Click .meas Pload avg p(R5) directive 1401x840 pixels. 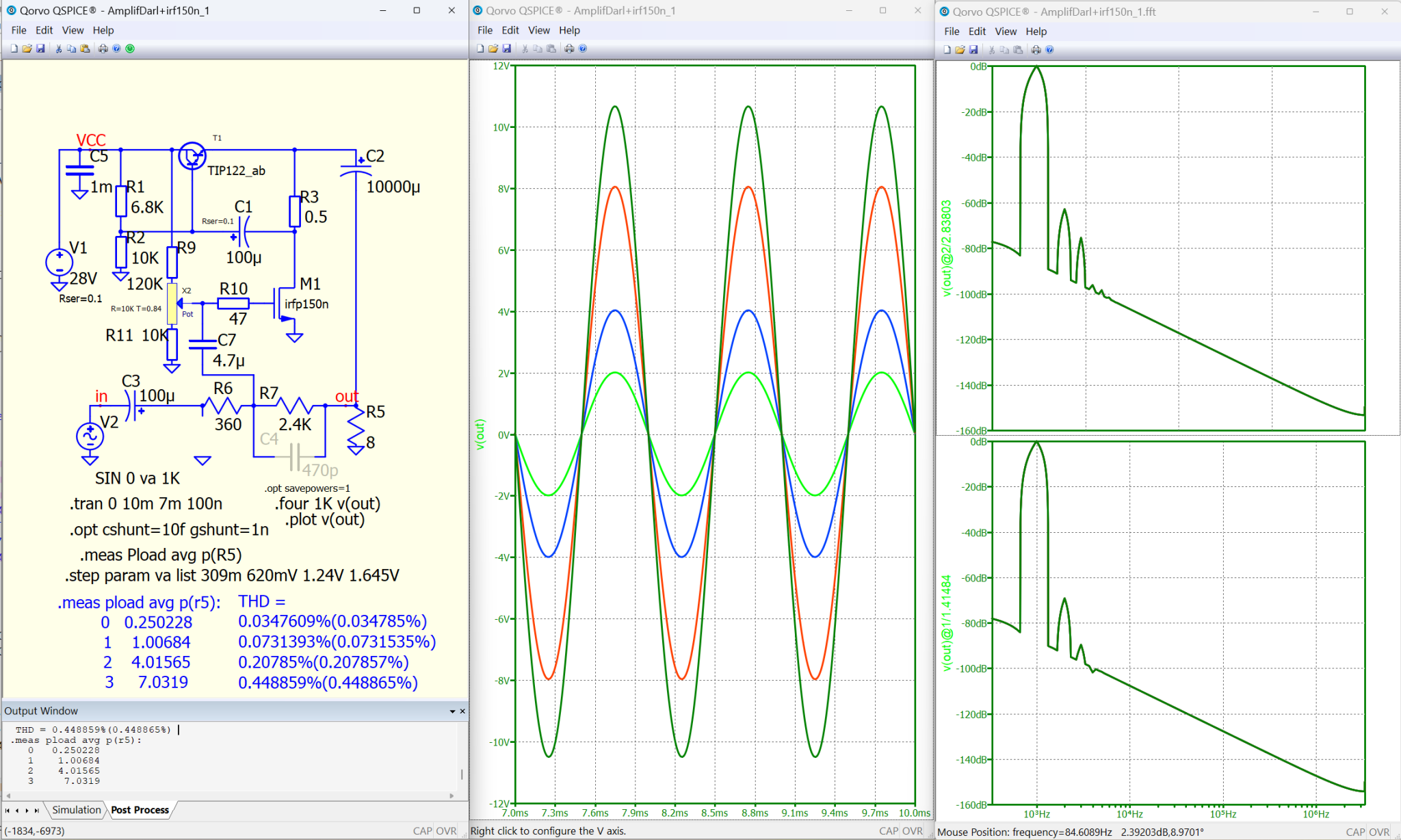(x=161, y=555)
